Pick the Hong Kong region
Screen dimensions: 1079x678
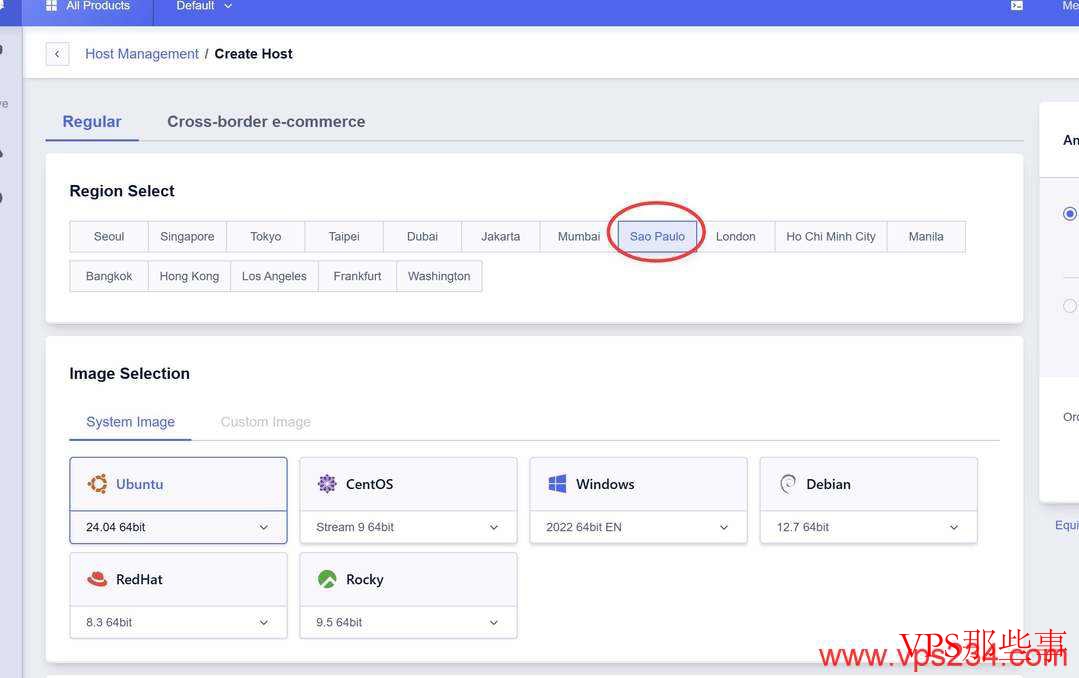tap(189, 276)
